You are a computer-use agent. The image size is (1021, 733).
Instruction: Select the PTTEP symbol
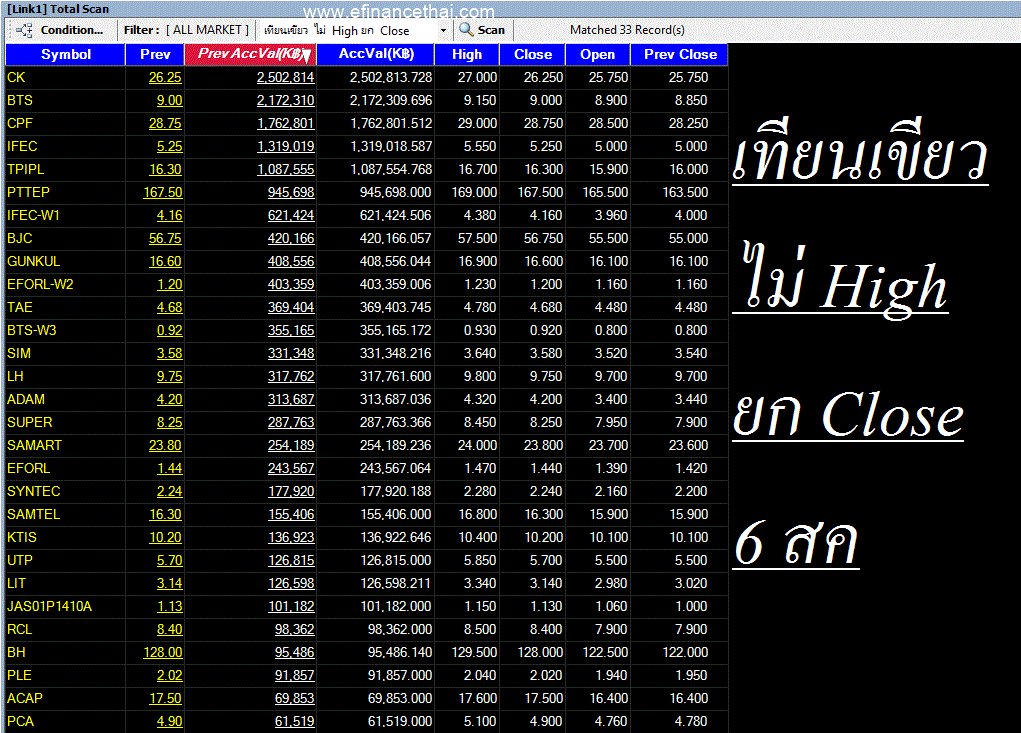coord(28,193)
